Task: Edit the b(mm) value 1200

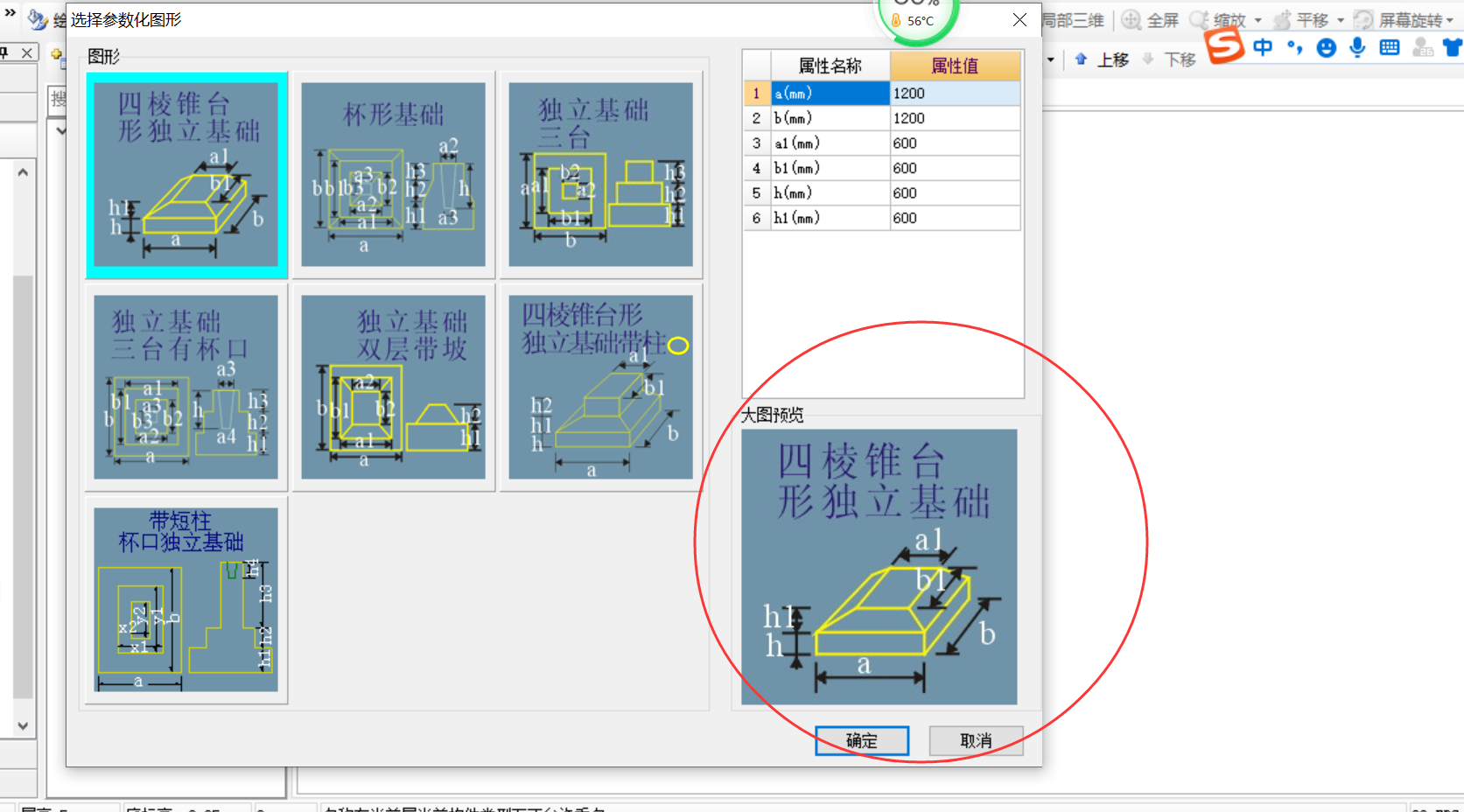Action: pos(955,118)
